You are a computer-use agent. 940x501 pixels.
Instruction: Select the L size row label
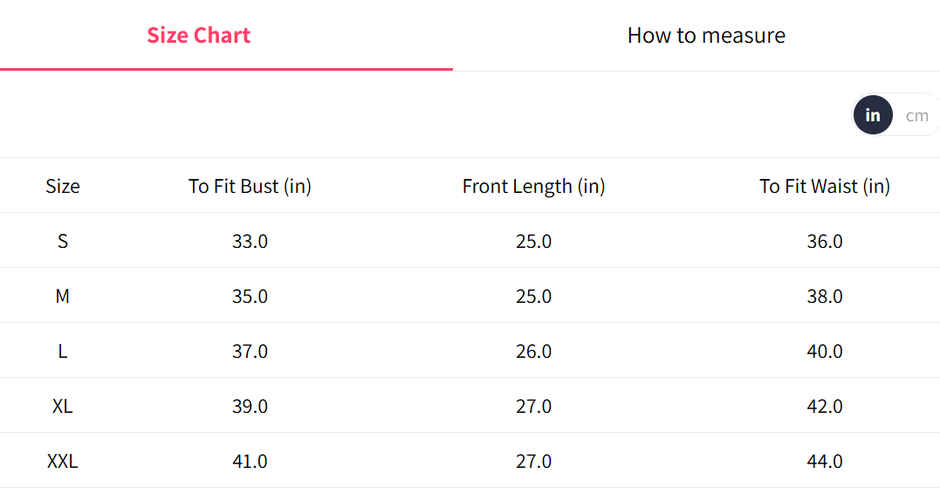coord(62,351)
